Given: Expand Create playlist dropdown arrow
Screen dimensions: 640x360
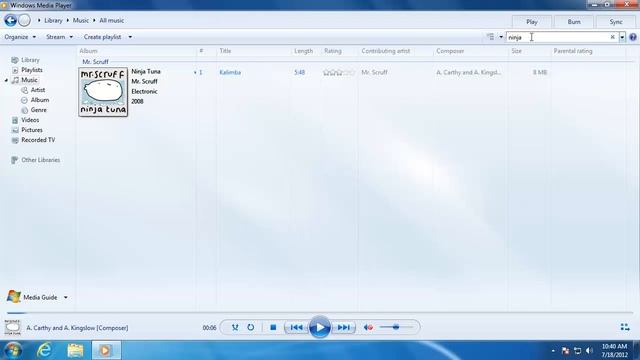Looking at the screenshot, I should [x=130, y=37].
